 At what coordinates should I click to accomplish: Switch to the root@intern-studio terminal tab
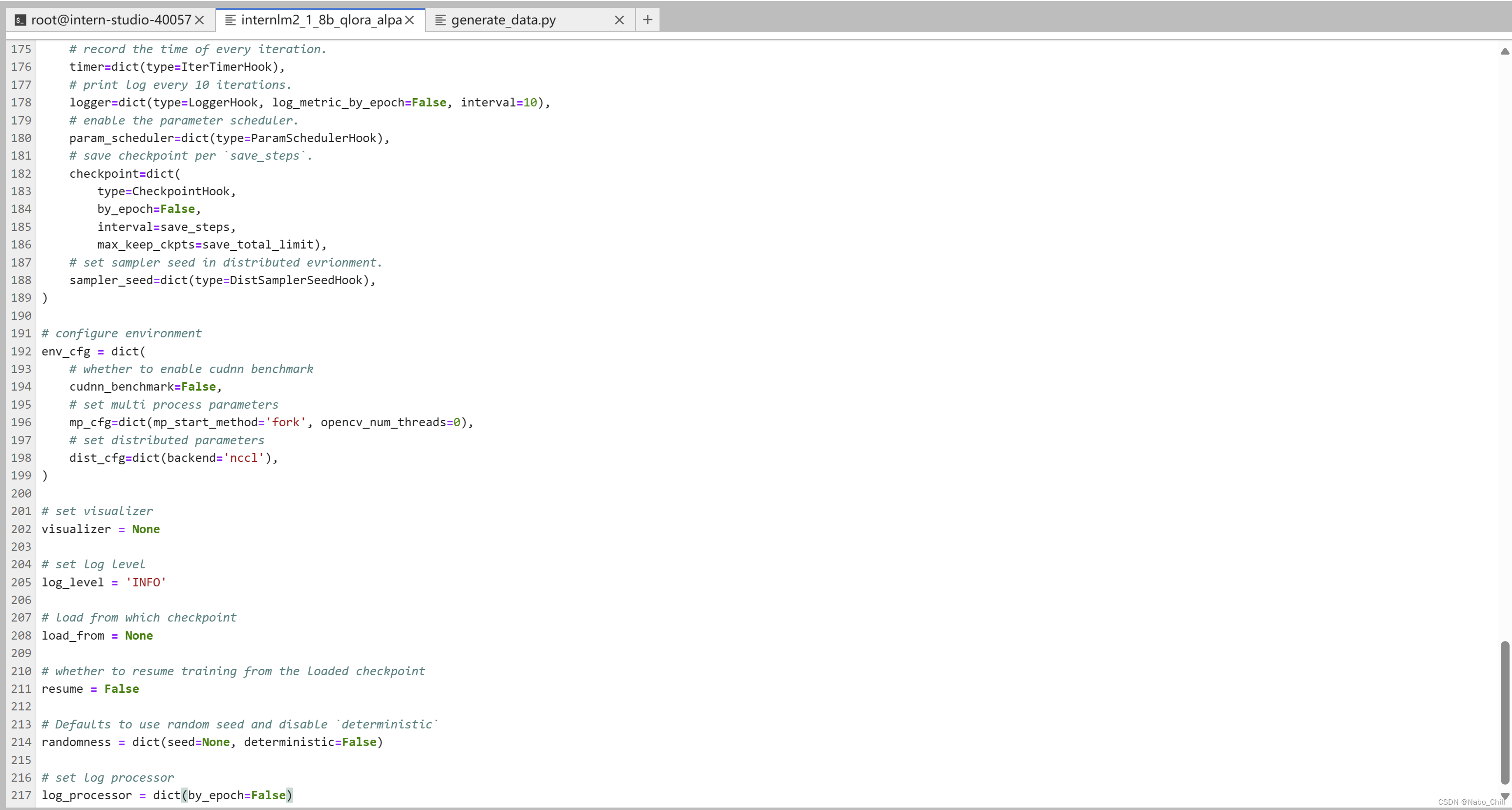(111, 20)
